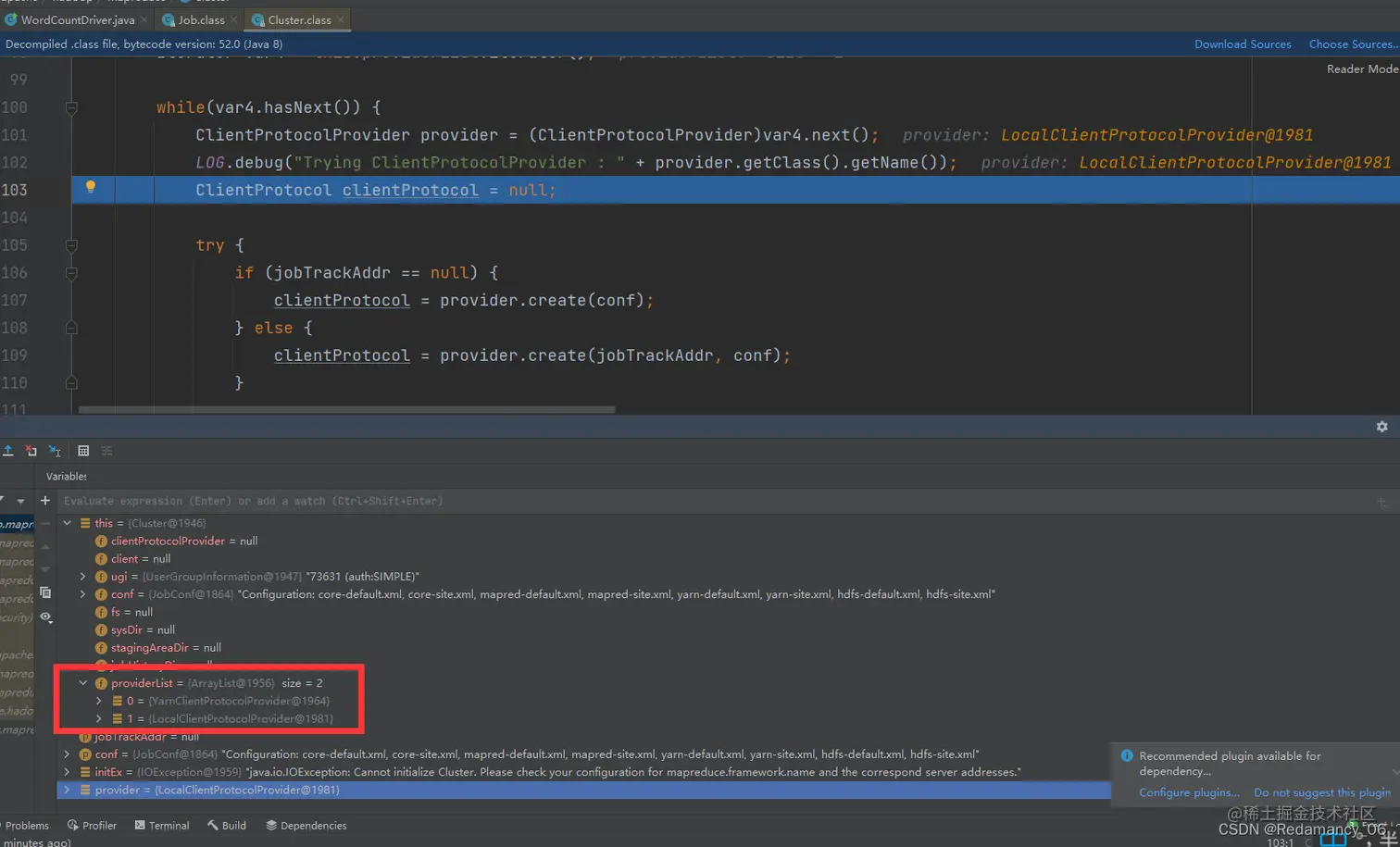The image size is (1400, 847).
Task: Open the Build tool window
Action: click(227, 826)
